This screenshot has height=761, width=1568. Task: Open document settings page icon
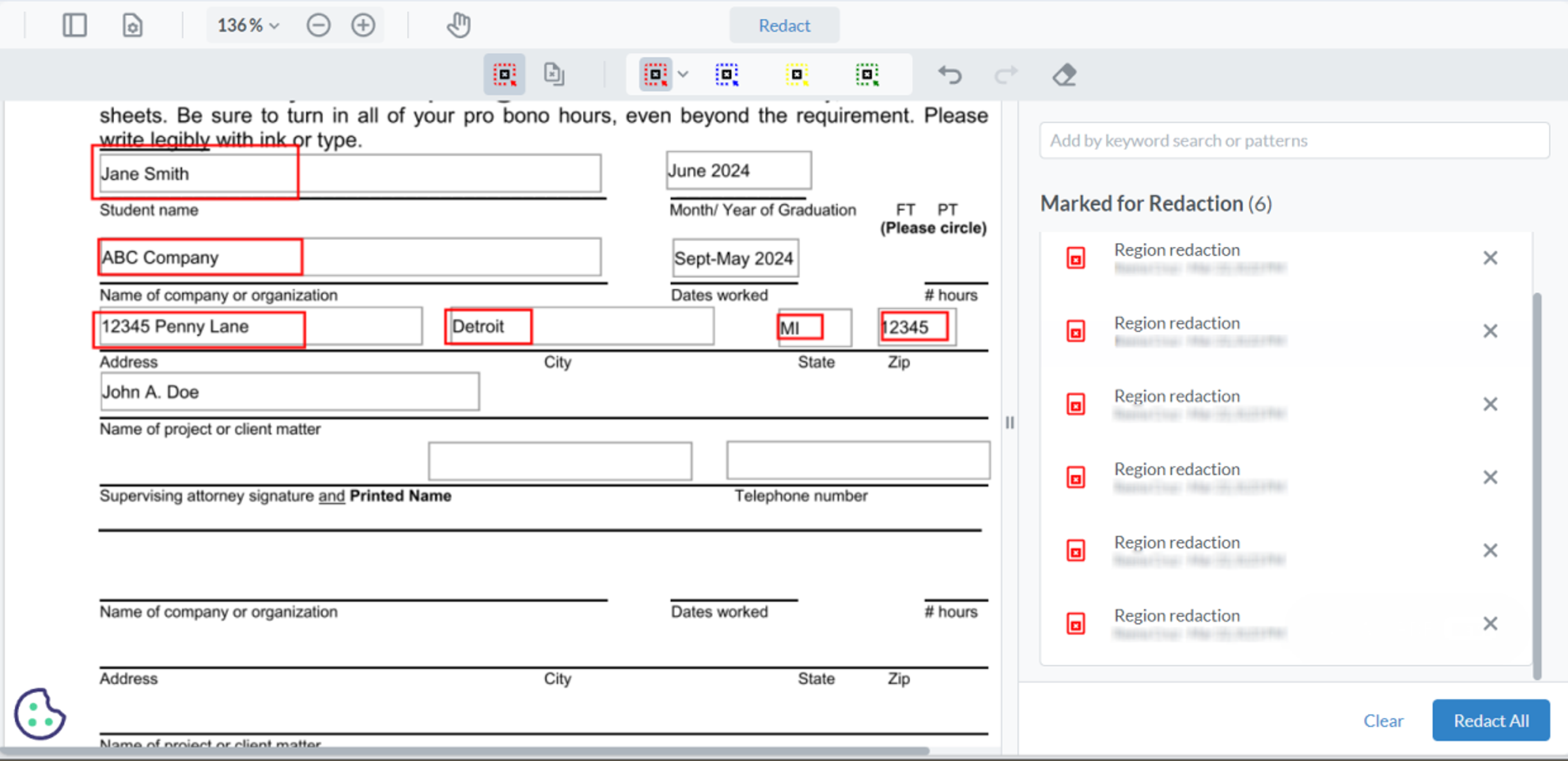pyautogui.click(x=132, y=26)
